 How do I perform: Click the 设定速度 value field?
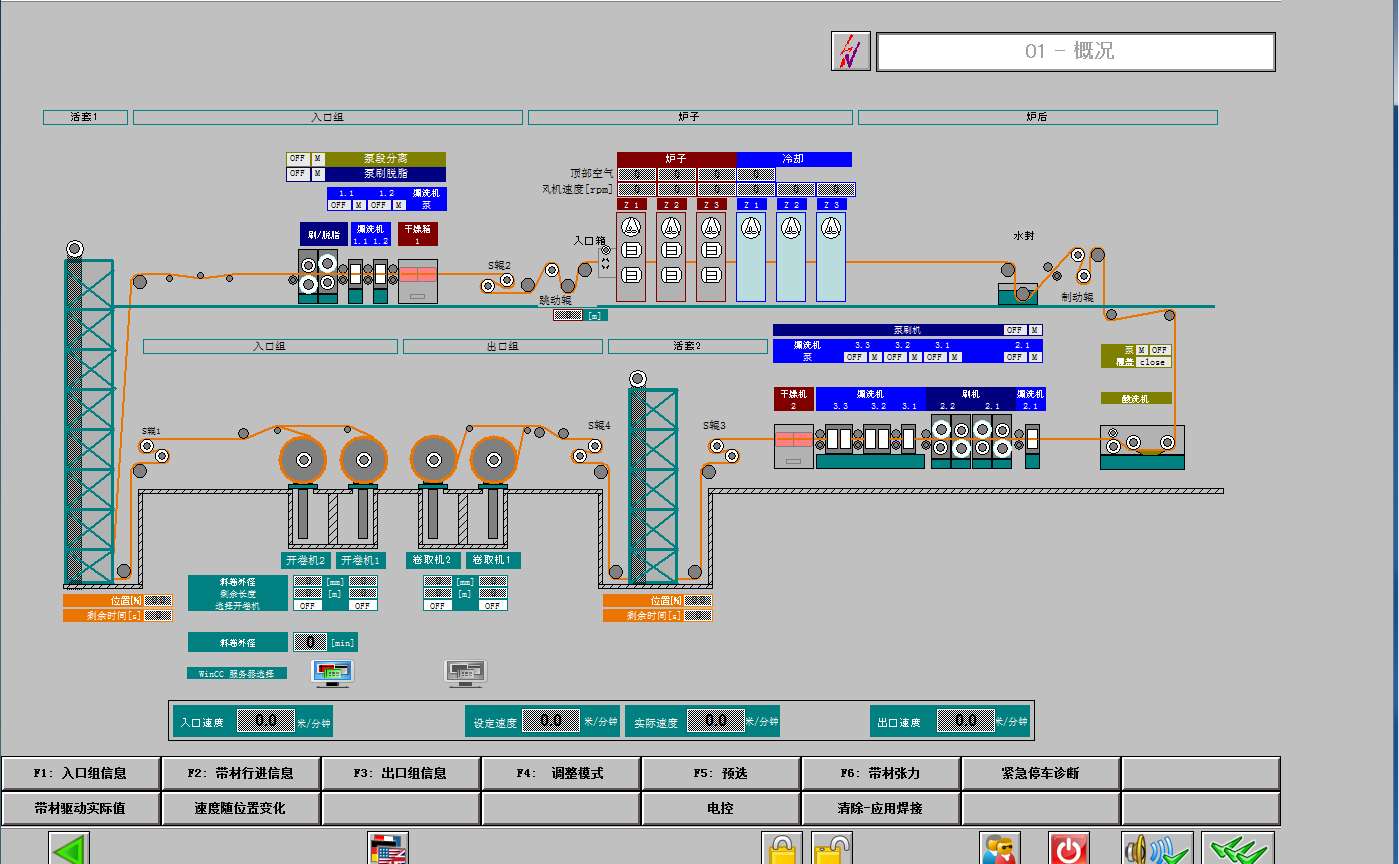click(551, 721)
